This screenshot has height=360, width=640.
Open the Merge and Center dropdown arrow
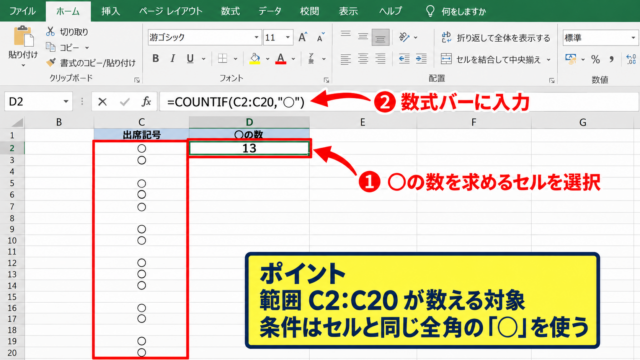[x=548, y=60]
